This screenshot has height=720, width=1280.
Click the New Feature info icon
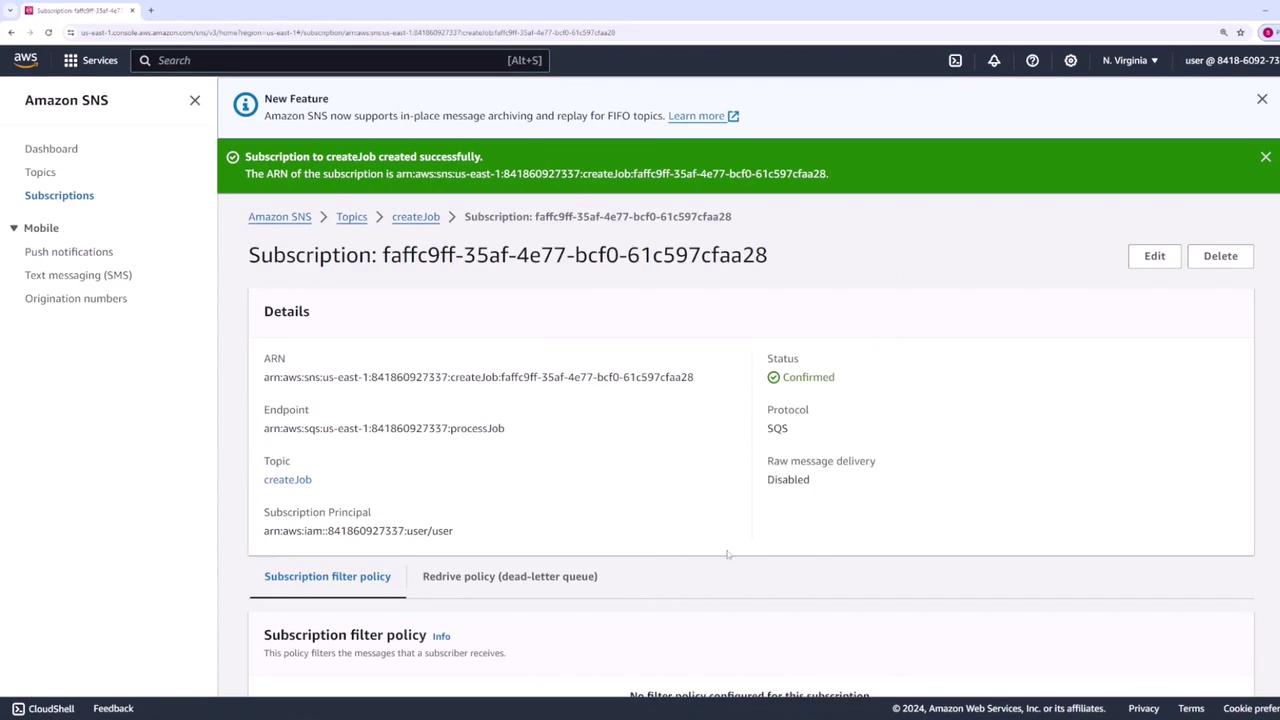(245, 104)
